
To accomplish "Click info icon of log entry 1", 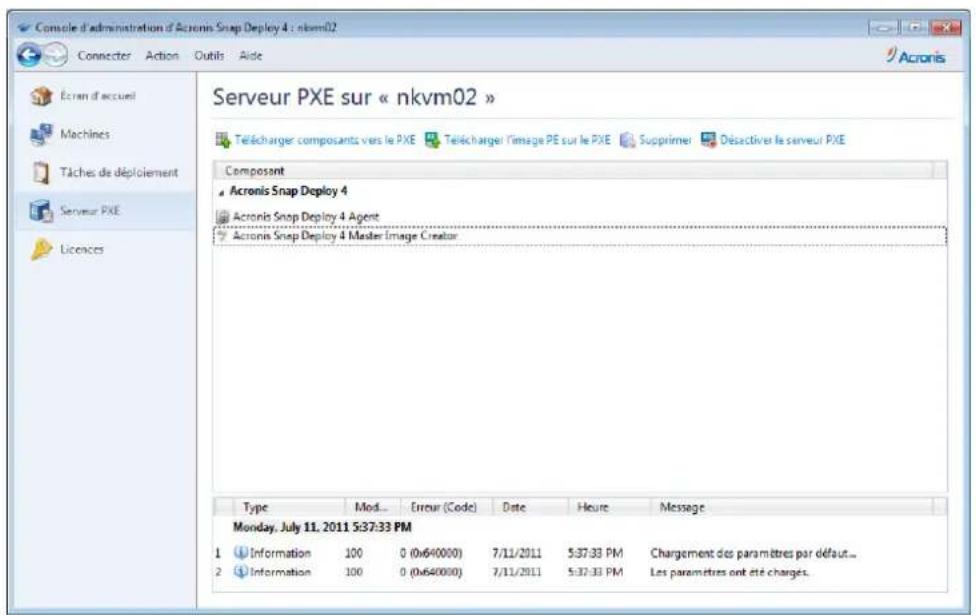I will pos(240,553).
